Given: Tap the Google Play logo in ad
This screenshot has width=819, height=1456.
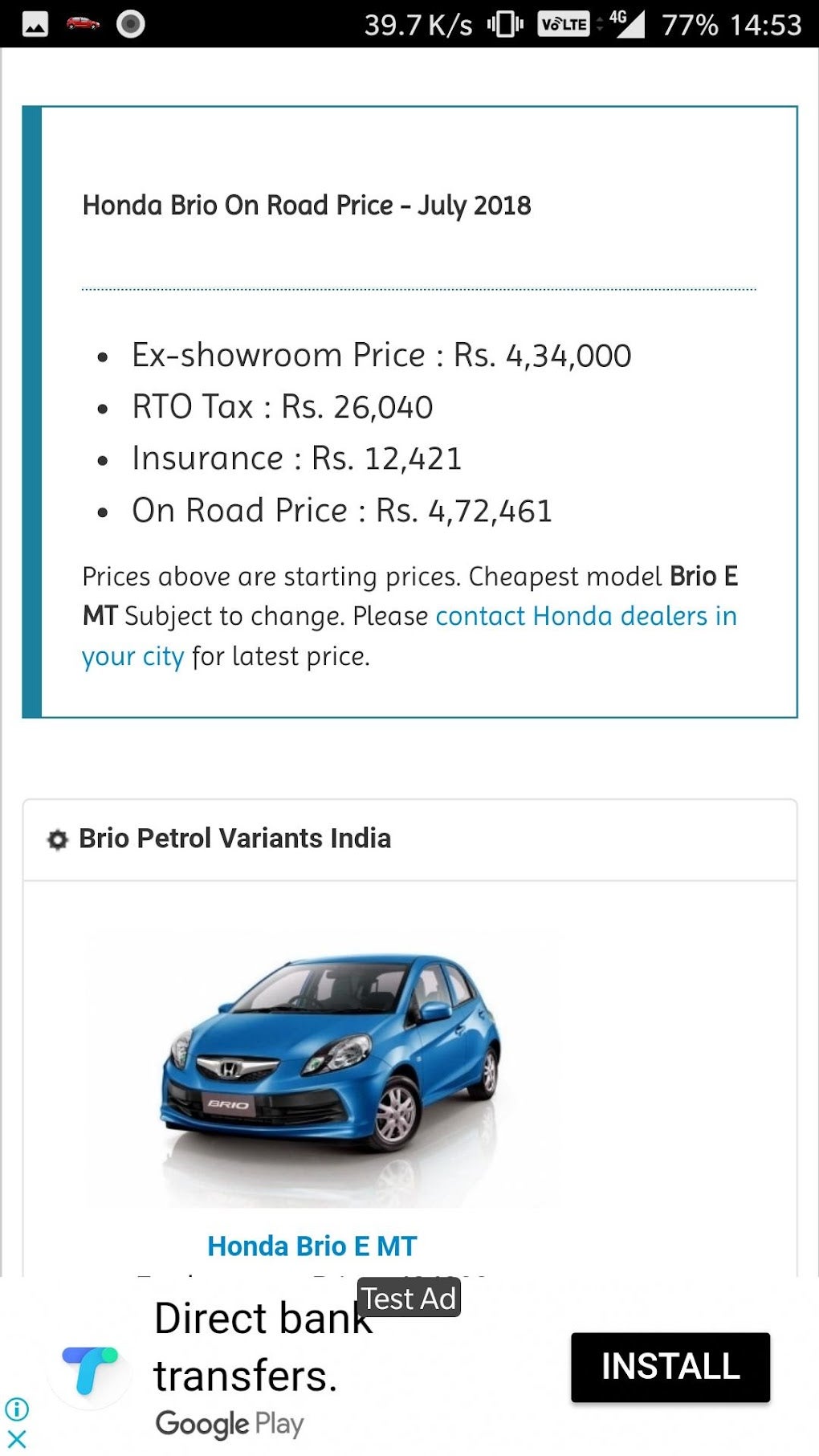Looking at the screenshot, I should tap(230, 1423).
